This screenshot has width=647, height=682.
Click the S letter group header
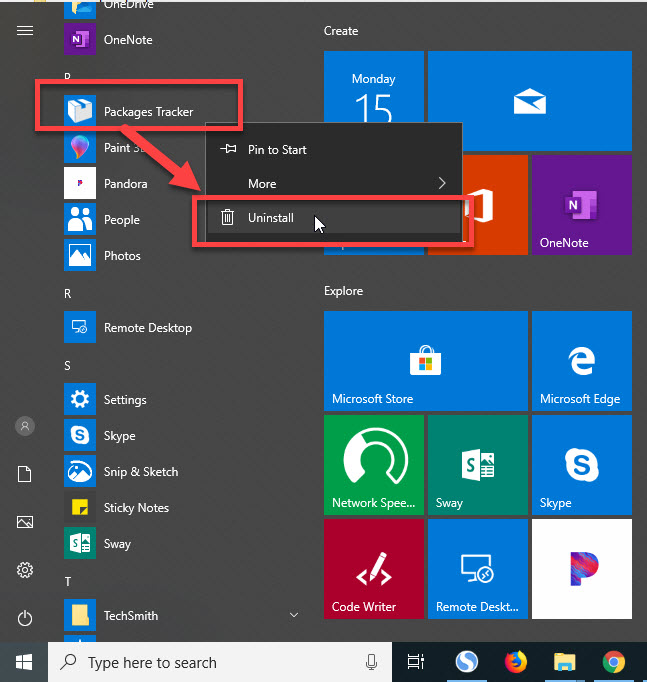point(67,366)
